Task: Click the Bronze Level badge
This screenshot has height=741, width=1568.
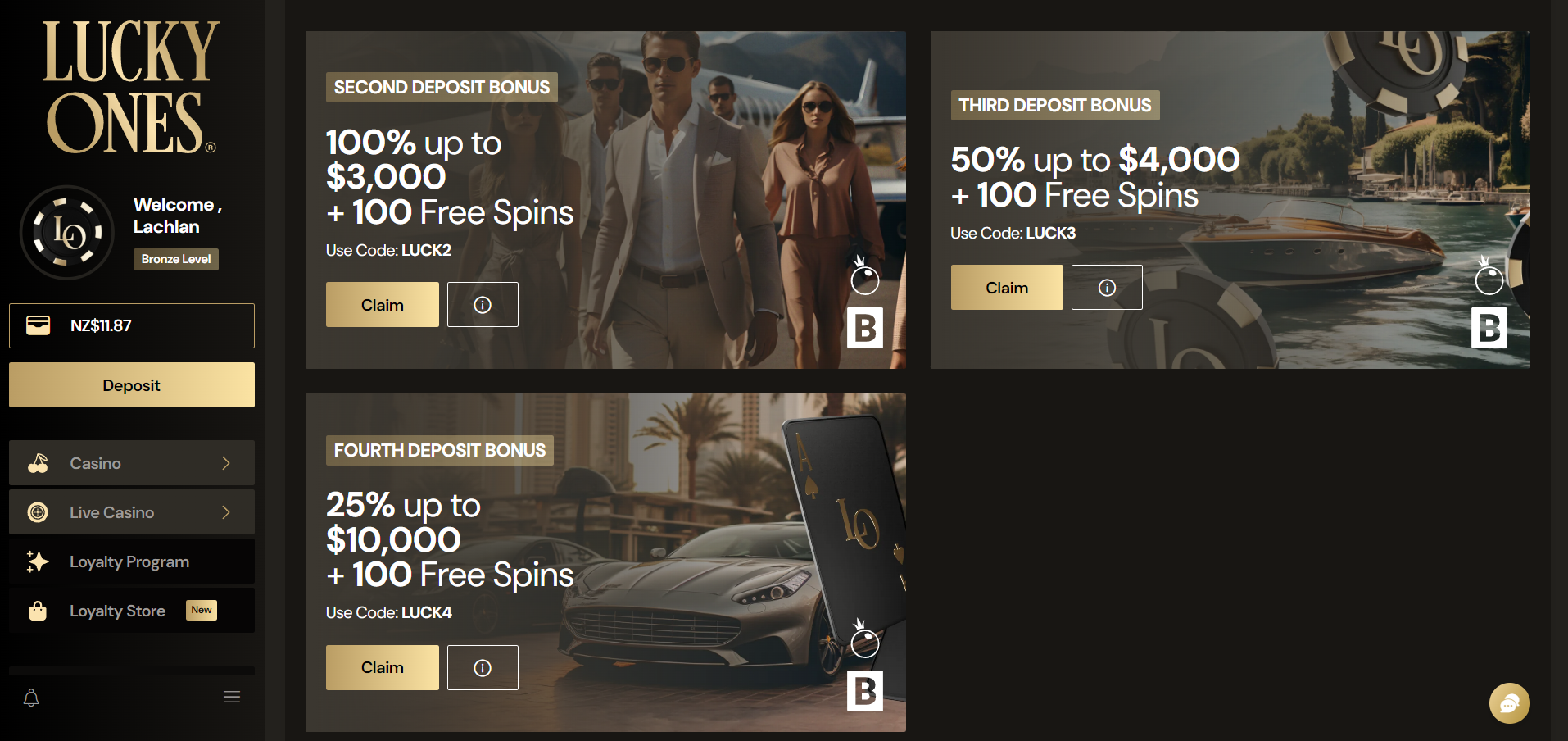Action: coord(176,259)
